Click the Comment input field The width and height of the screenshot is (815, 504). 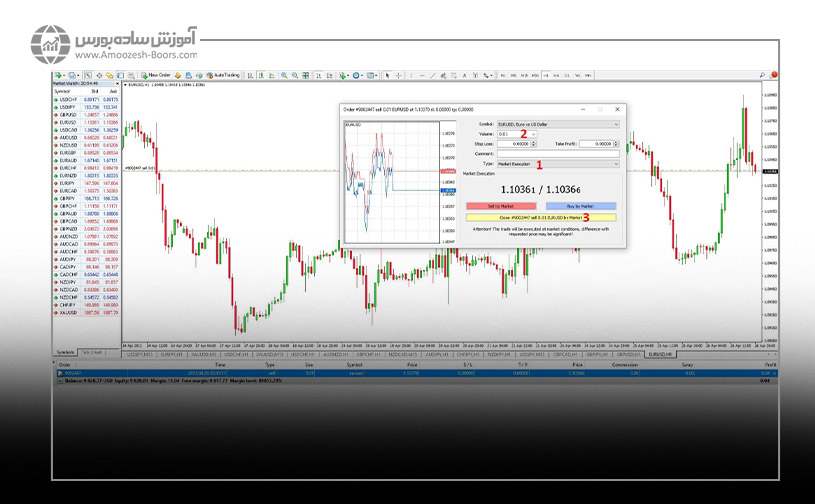pos(557,153)
